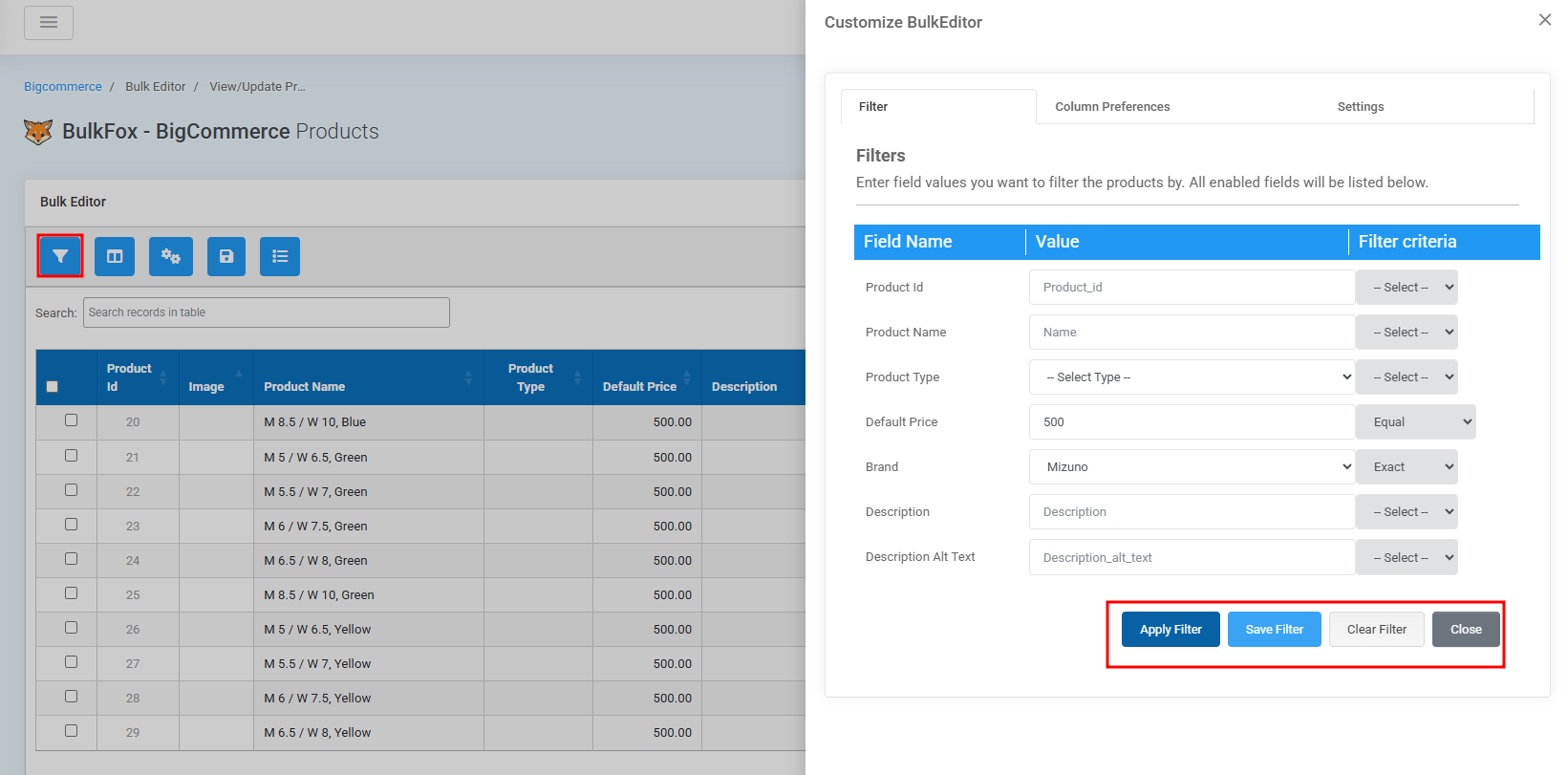Open Brand Exact criteria dropdown

click(1407, 467)
